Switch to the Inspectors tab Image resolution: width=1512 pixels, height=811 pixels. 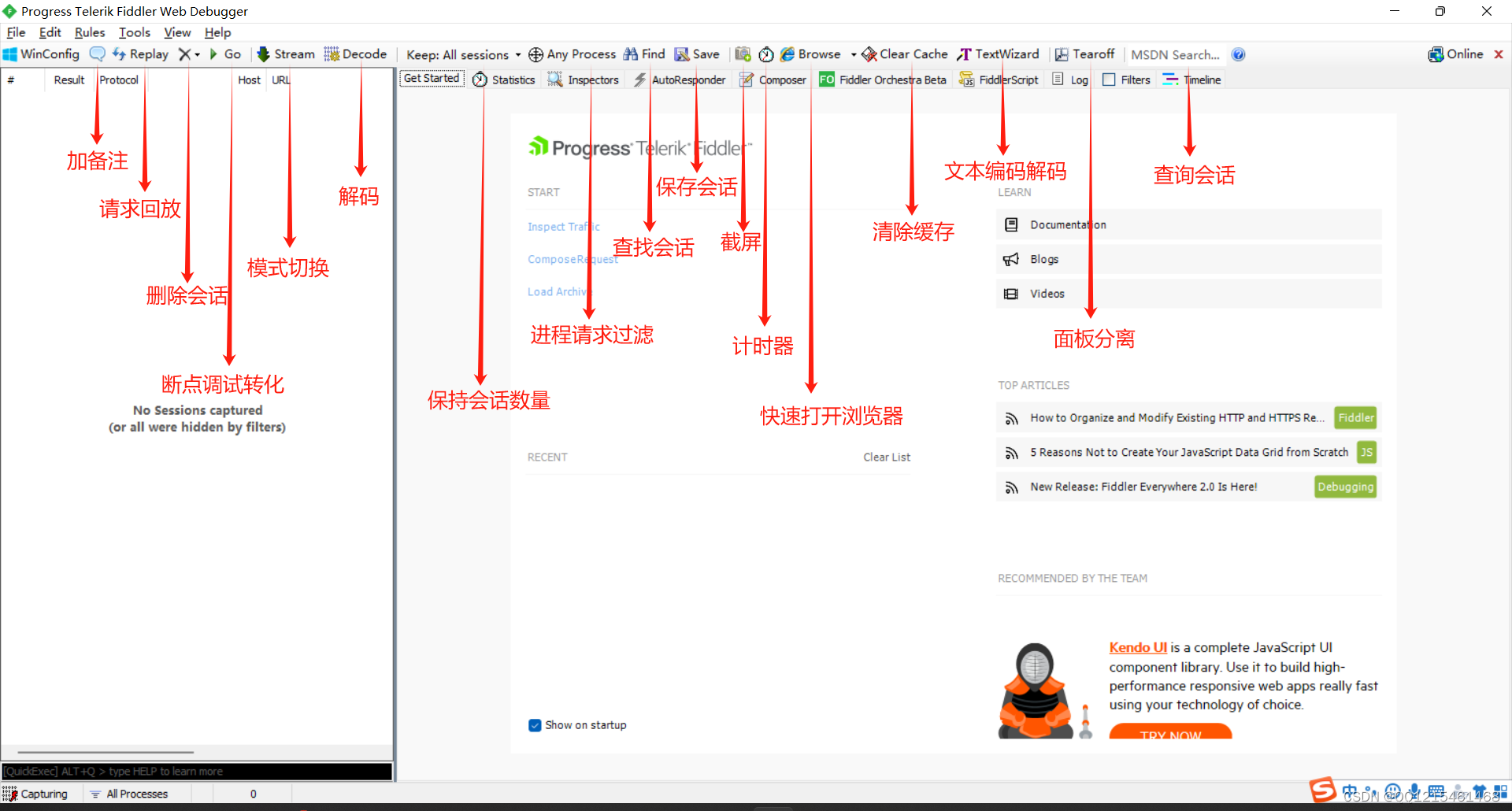click(584, 80)
